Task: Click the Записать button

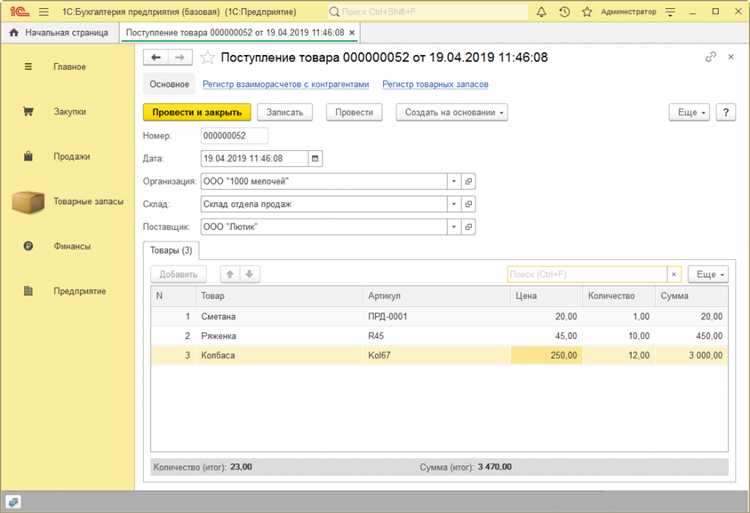Action: coord(285,112)
